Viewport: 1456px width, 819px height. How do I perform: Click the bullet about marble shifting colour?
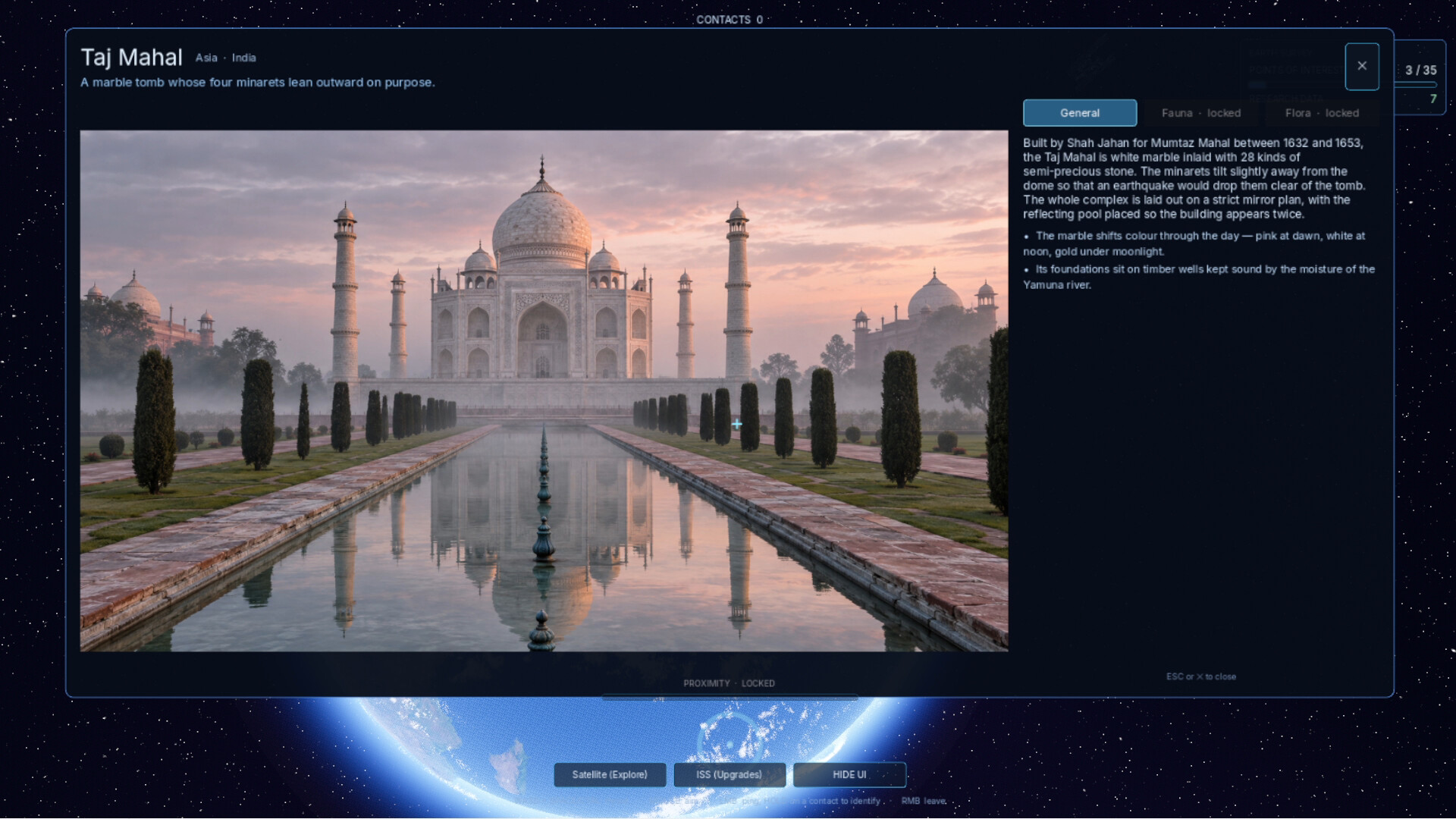click(x=1194, y=243)
